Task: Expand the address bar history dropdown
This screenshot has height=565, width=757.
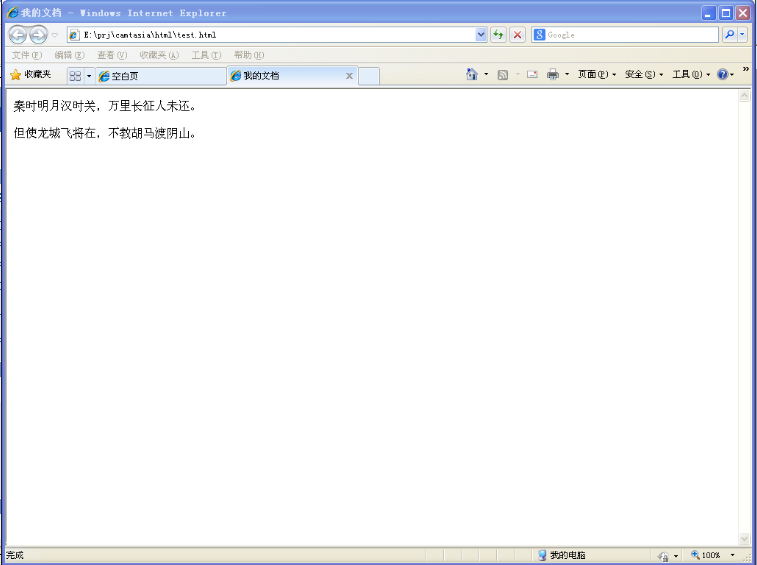Action: coord(481,35)
